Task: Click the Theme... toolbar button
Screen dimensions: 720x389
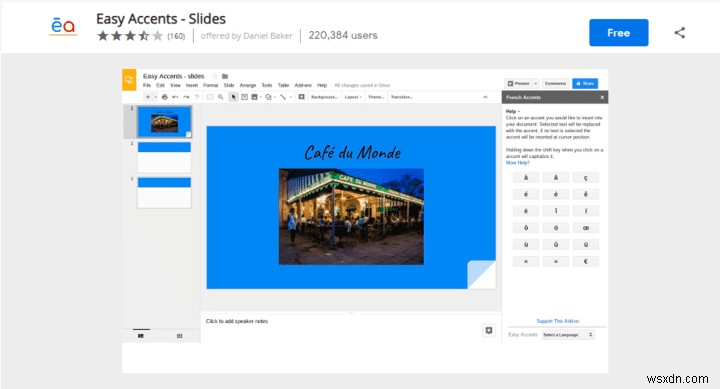Action: (376, 97)
